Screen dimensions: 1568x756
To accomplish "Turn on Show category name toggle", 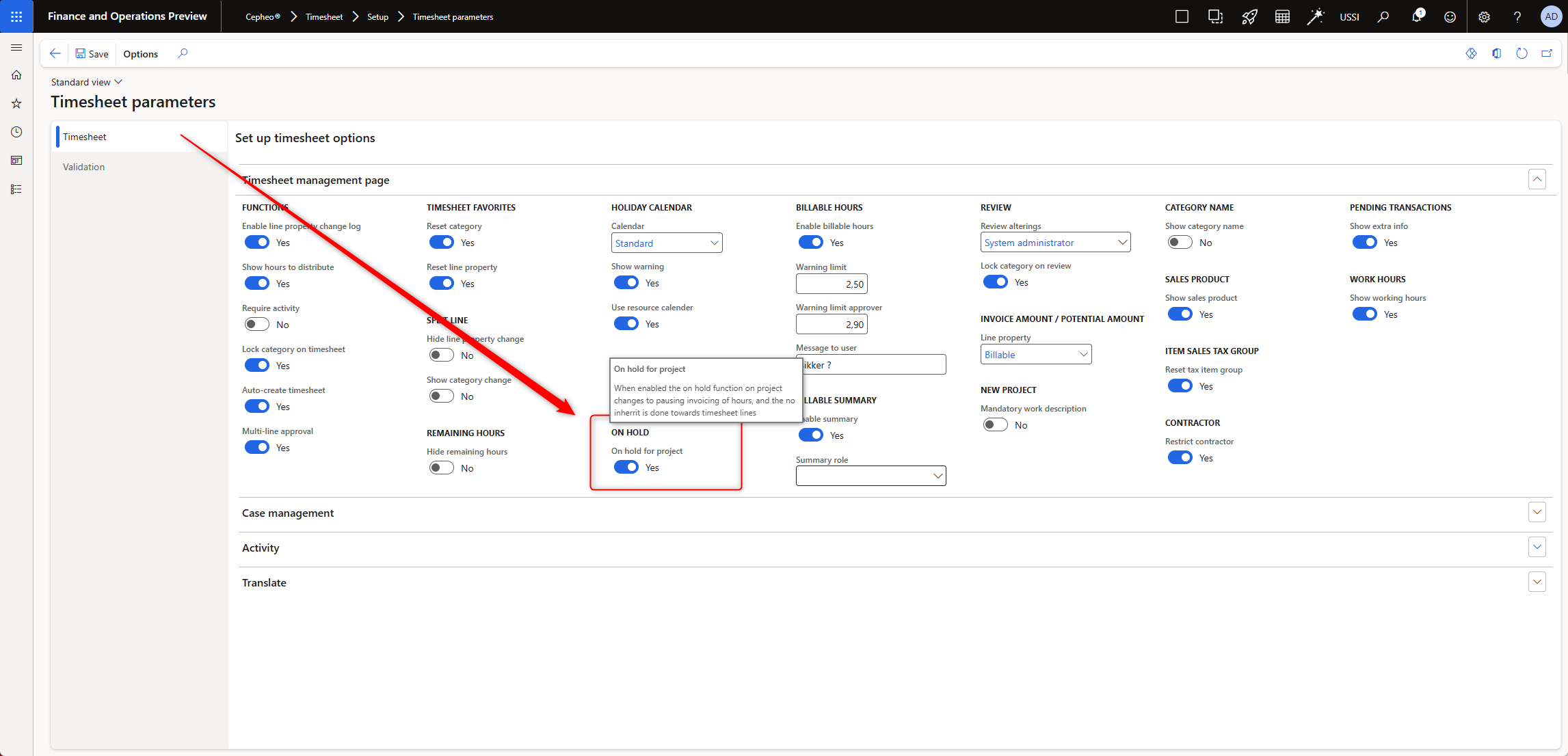I will pyautogui.click(x=1180, y=243).
